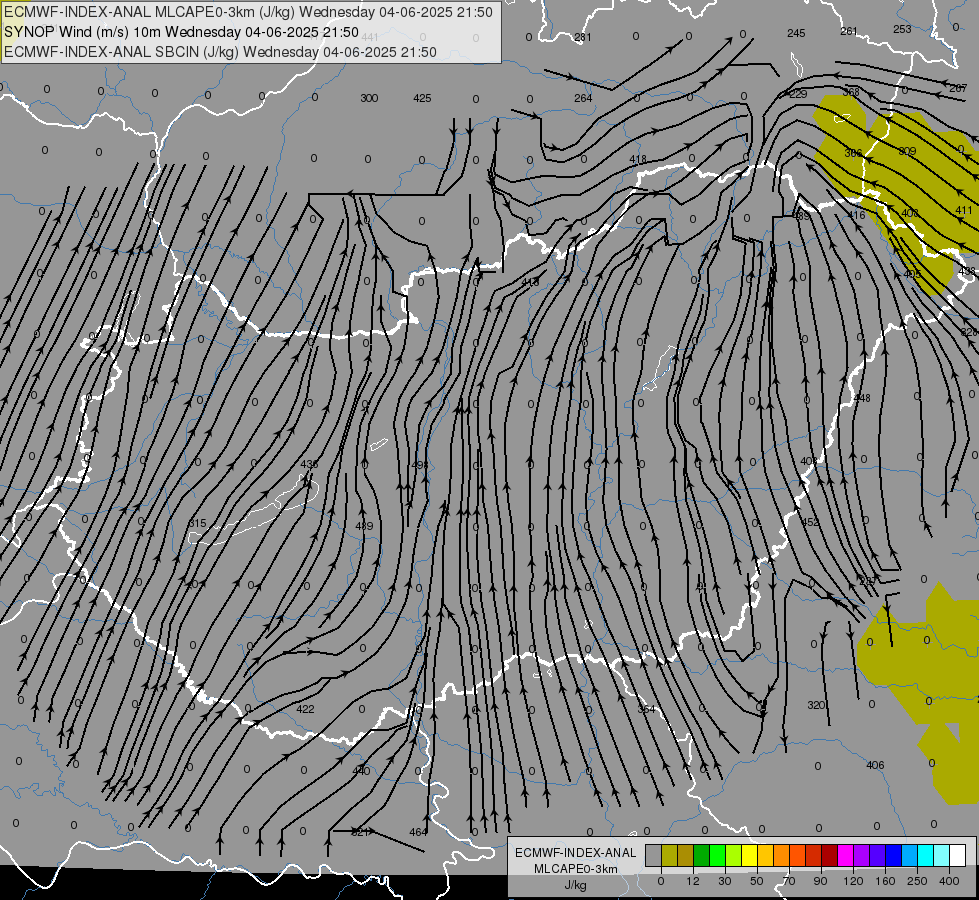Click the legend title ECMWF-INDEX-ANAL
Screen dimensions: 979x900
(x=575, y=853)
